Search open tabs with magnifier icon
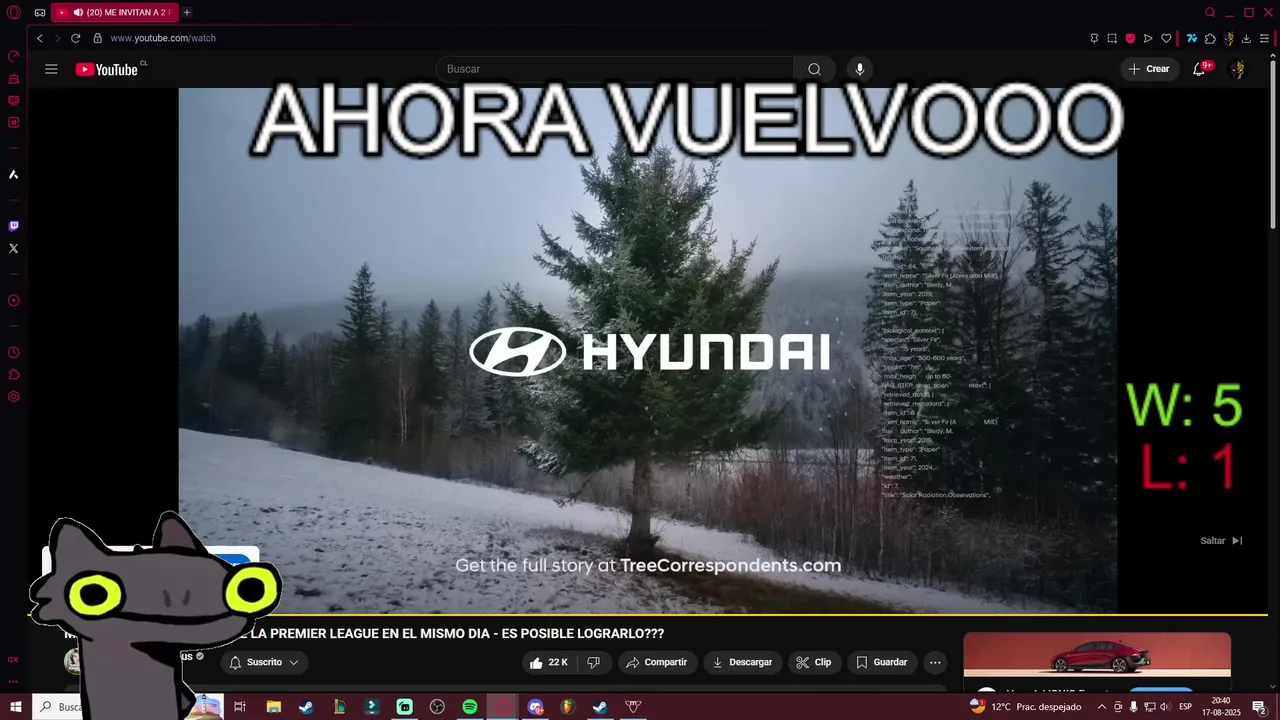 tap(1210, 13)
